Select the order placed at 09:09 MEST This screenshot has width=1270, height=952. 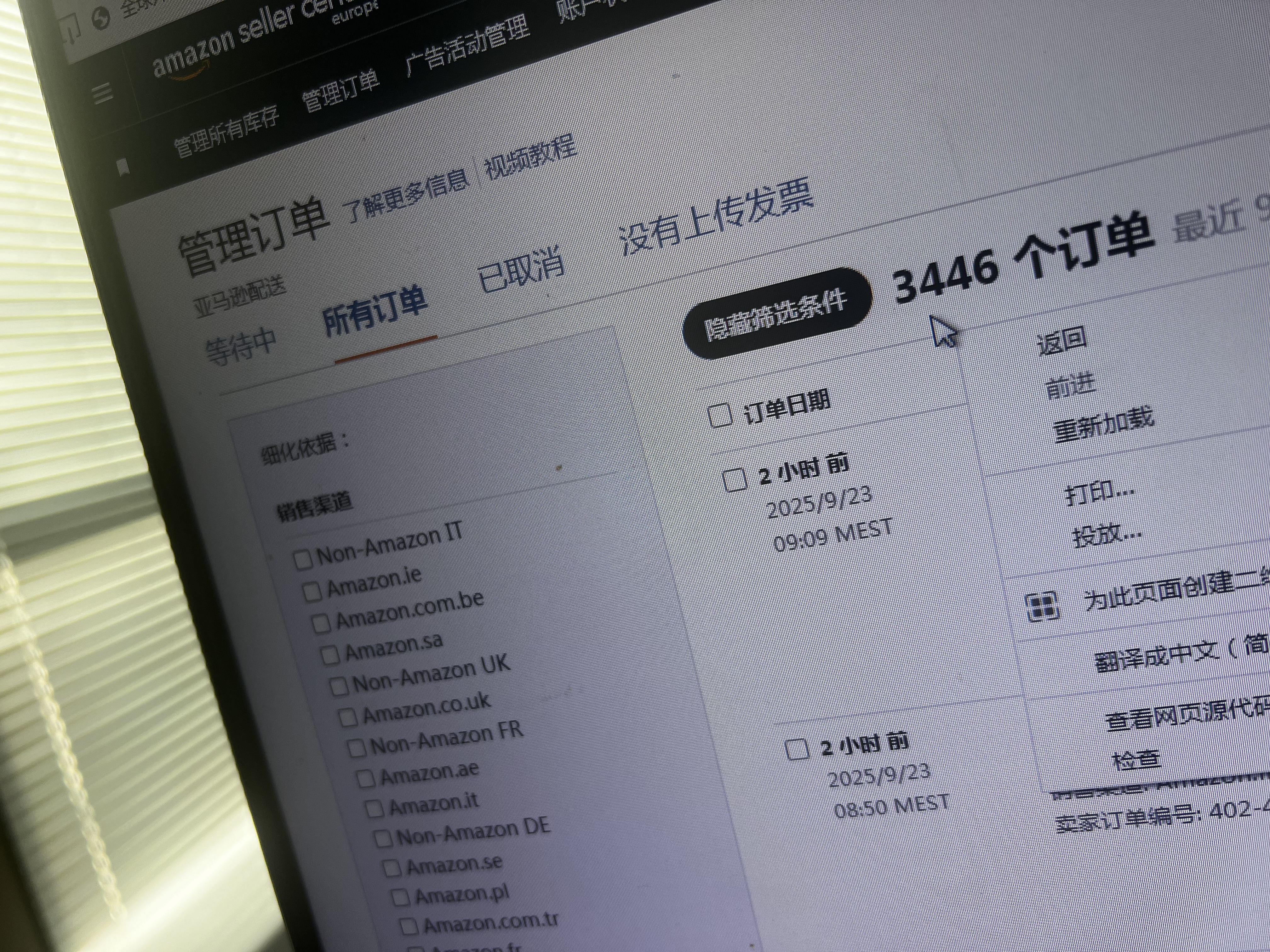734,480
